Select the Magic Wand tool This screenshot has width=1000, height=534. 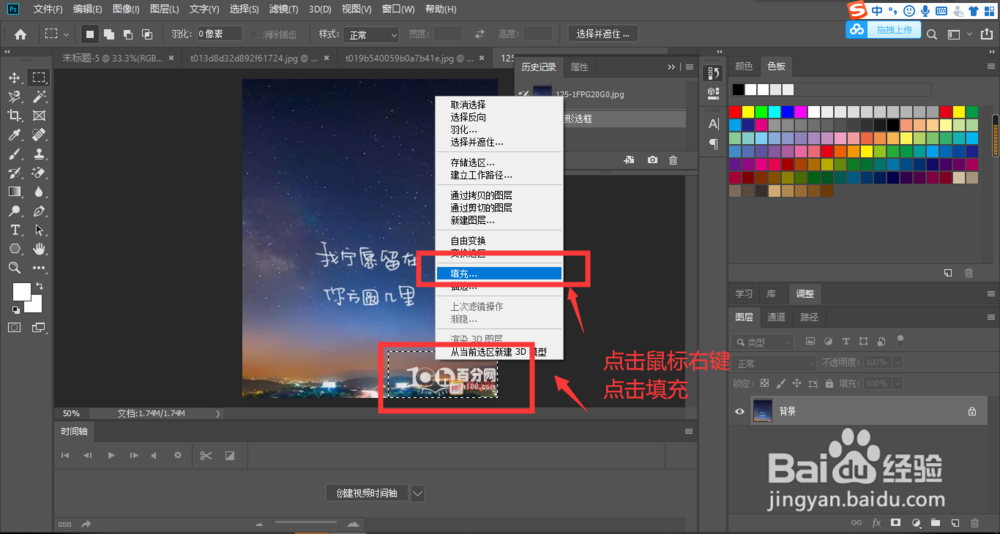click(x=39, y=97)
